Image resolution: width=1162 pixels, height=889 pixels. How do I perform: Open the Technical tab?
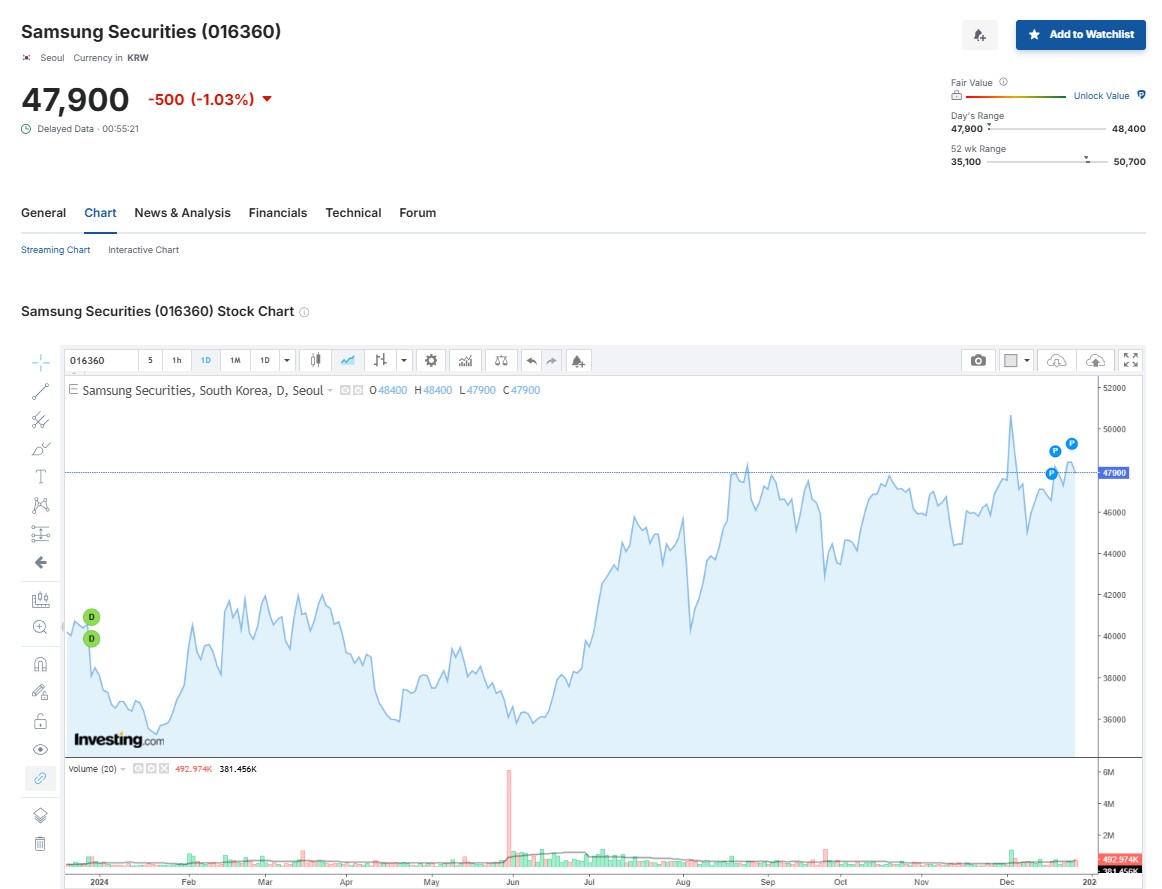pos(353,213)
